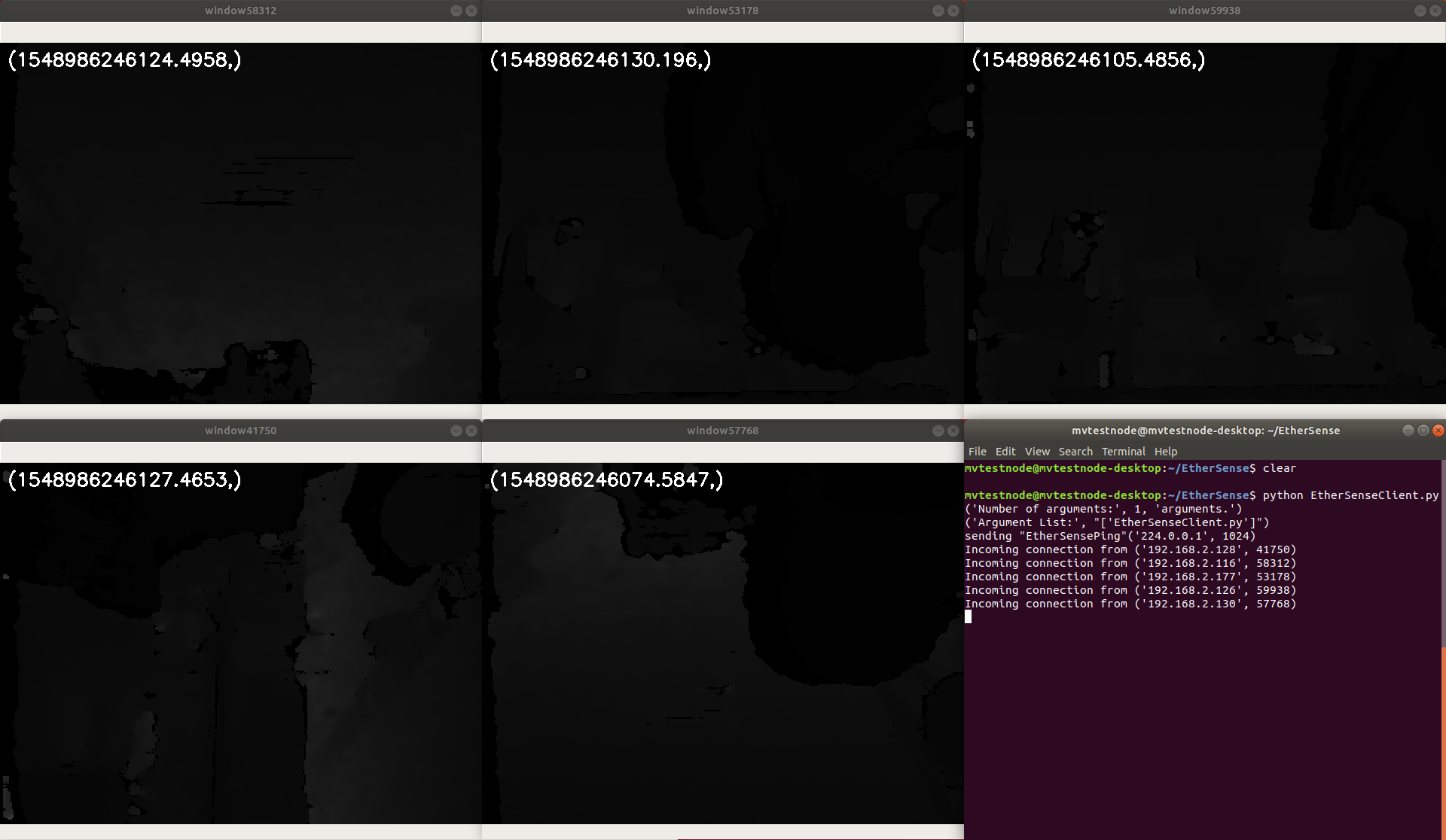
Task: Open the Help menu in terminal
Action: [1165, 452]
